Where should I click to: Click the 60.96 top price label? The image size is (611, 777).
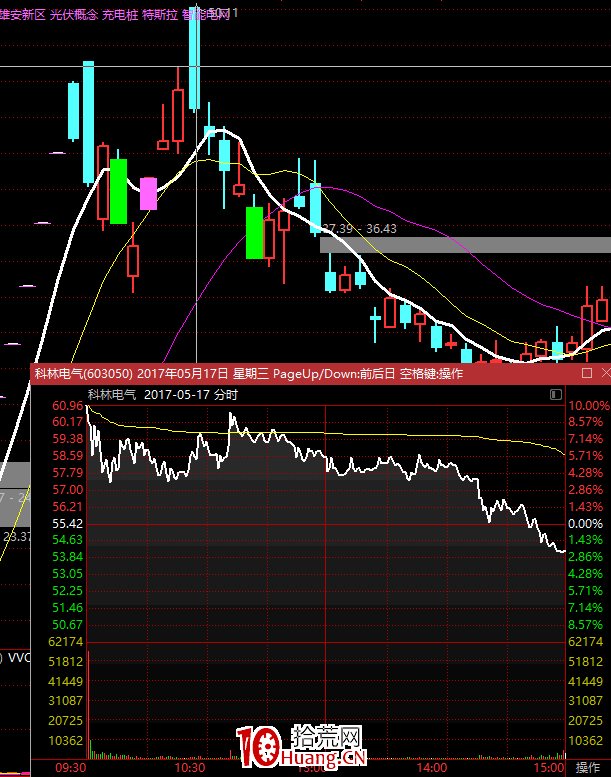pyautogui.click(x=68, y=406)
